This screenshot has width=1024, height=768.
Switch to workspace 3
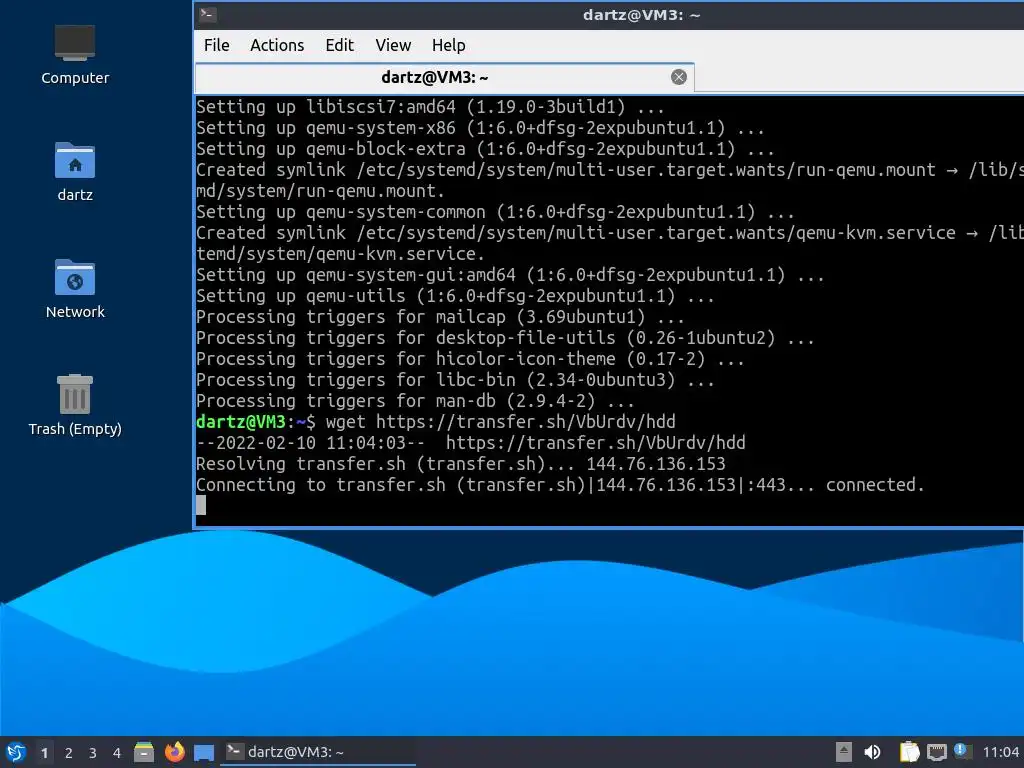coord(93,753)
